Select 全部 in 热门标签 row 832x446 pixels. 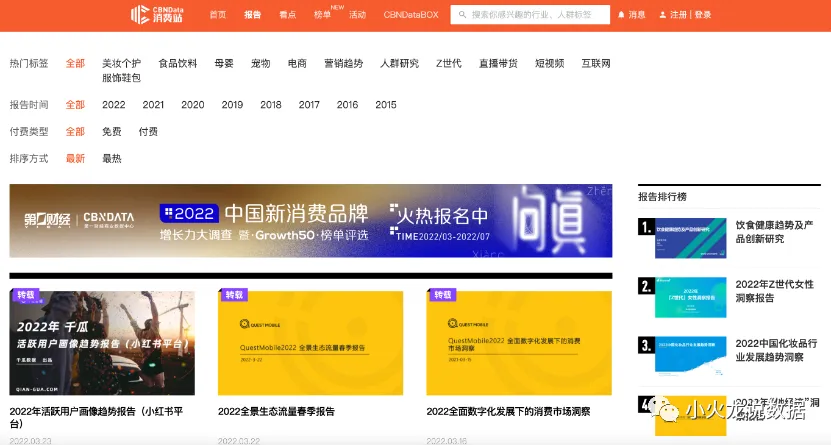click(75, 64)
